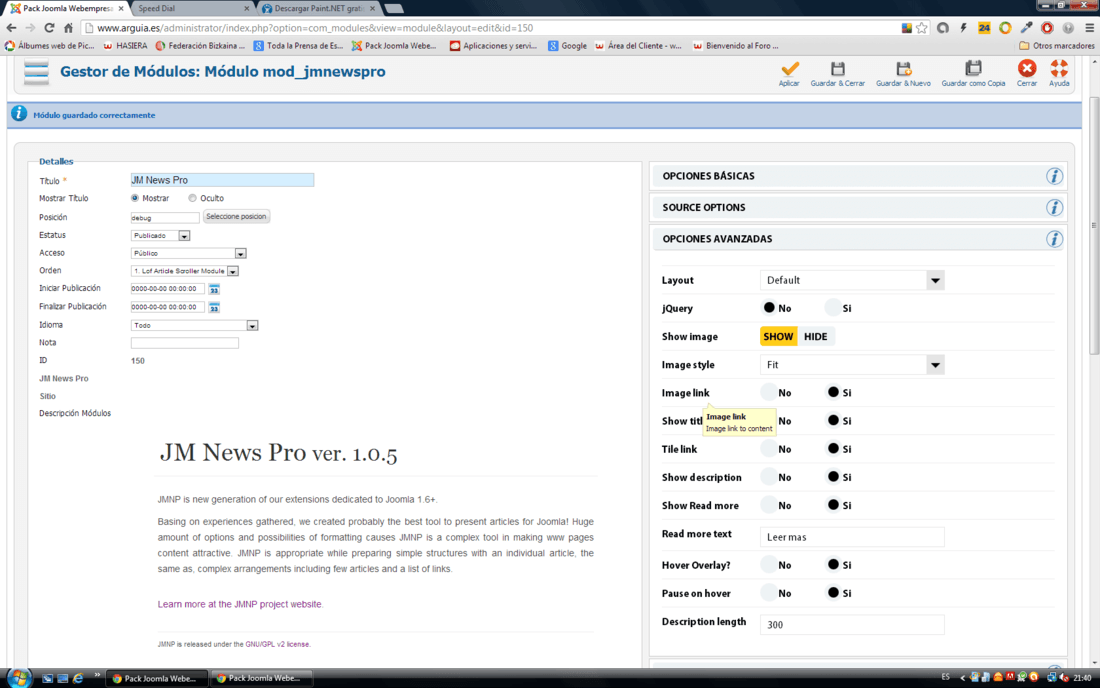Bookmark page with star icon
The height and width of the screenshot is (688, 1100).
(922, 28)
